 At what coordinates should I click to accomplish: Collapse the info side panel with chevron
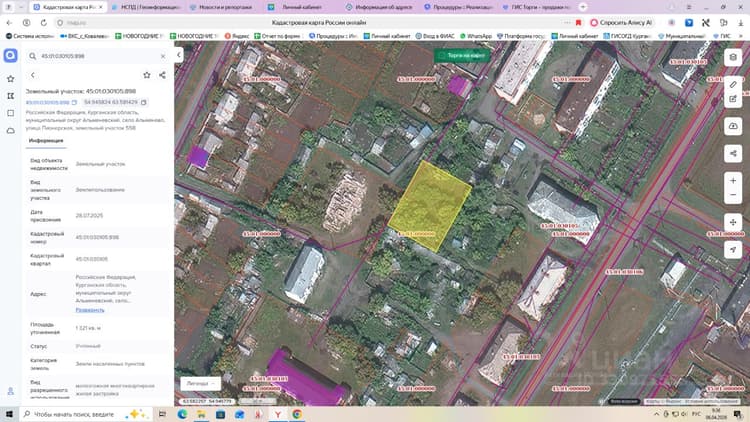tap(179, 55)
